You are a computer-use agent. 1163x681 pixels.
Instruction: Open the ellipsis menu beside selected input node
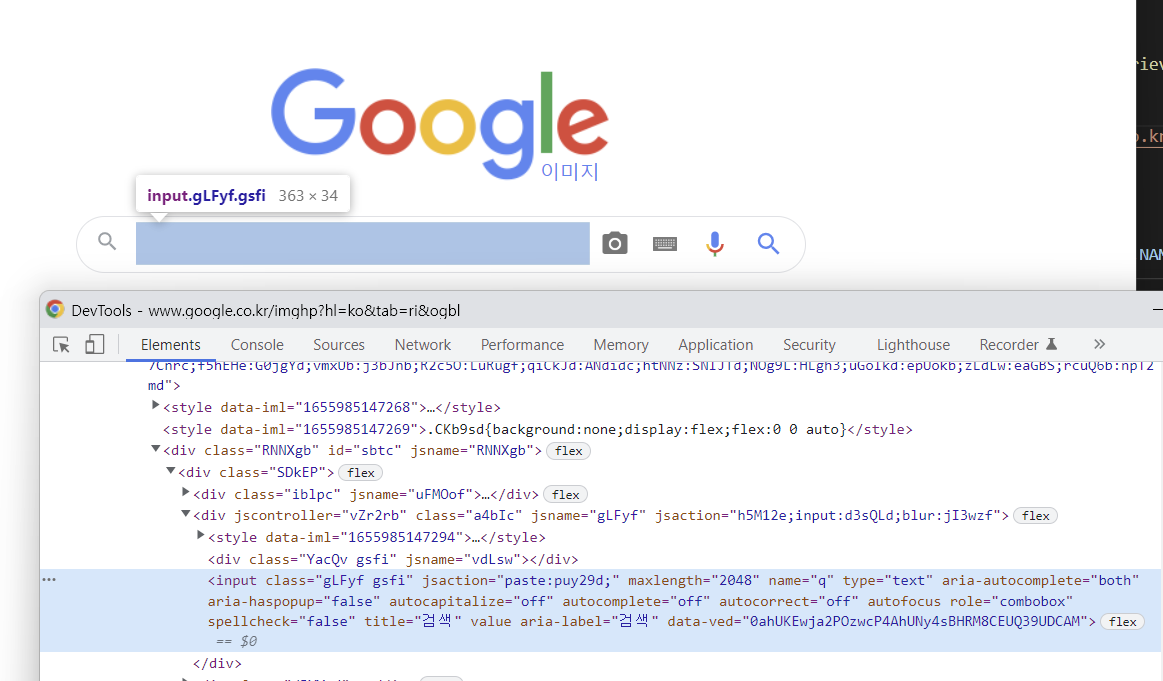(x=49, y=579)
